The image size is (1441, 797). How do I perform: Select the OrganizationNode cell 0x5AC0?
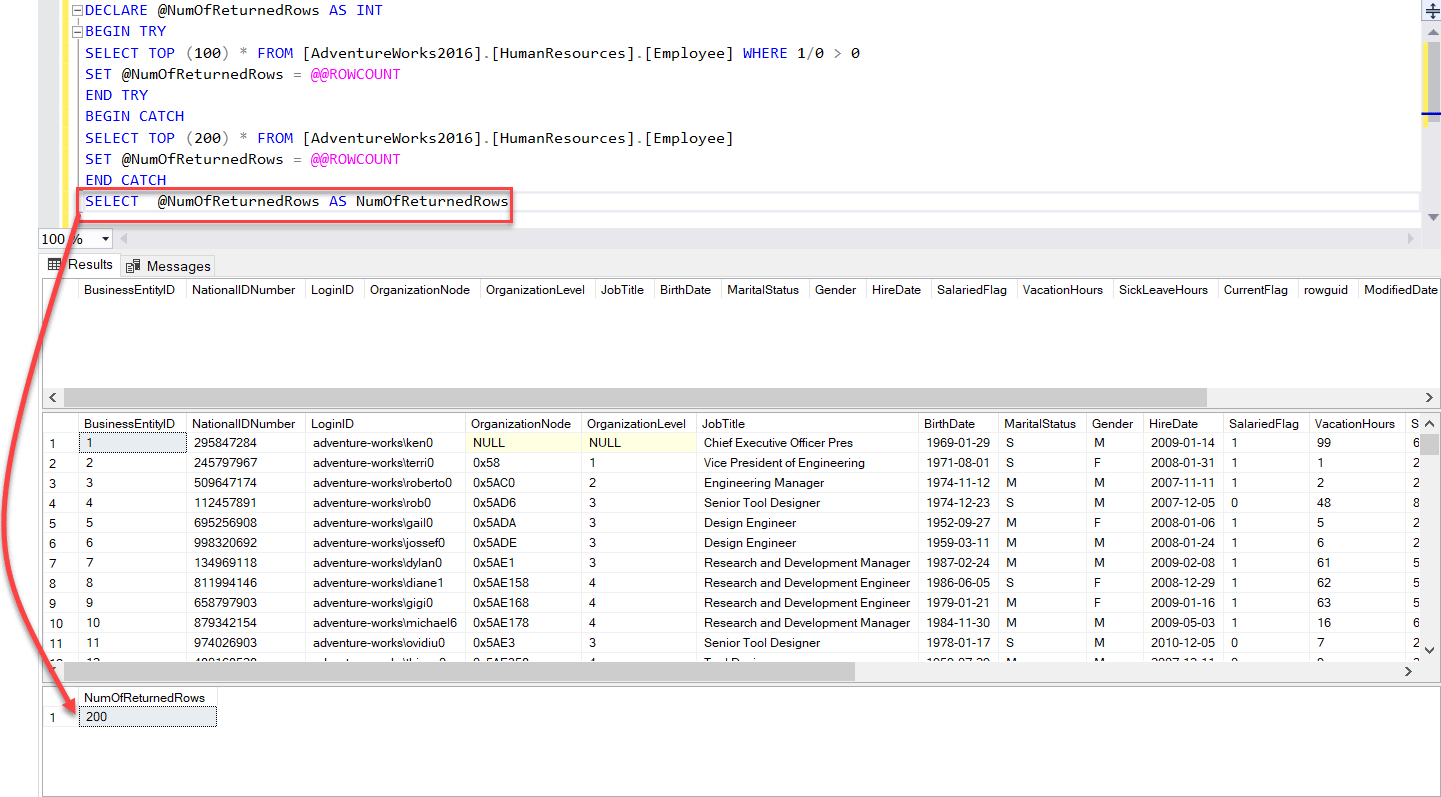click(x=523, y=483)
